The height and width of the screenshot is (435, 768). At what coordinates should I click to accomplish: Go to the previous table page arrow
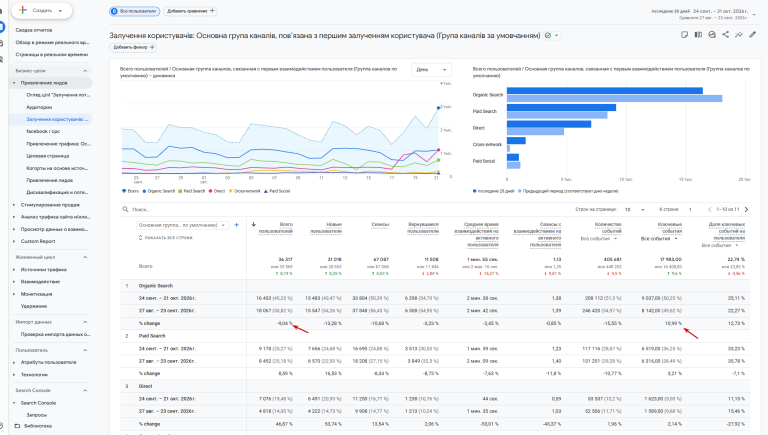point(710,209)
